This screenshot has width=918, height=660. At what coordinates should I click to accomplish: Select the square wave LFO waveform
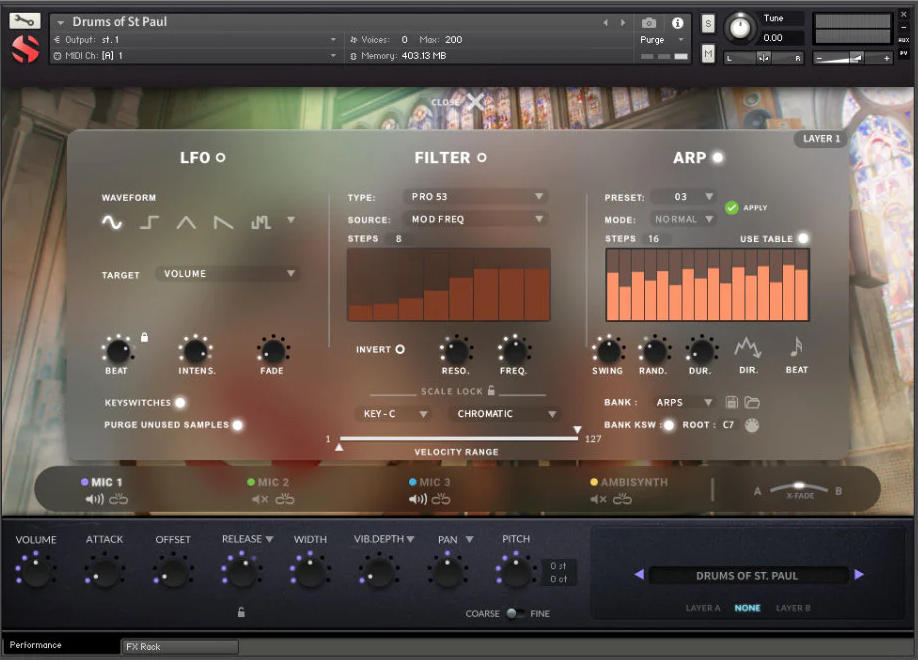click(x=149, y=222)
